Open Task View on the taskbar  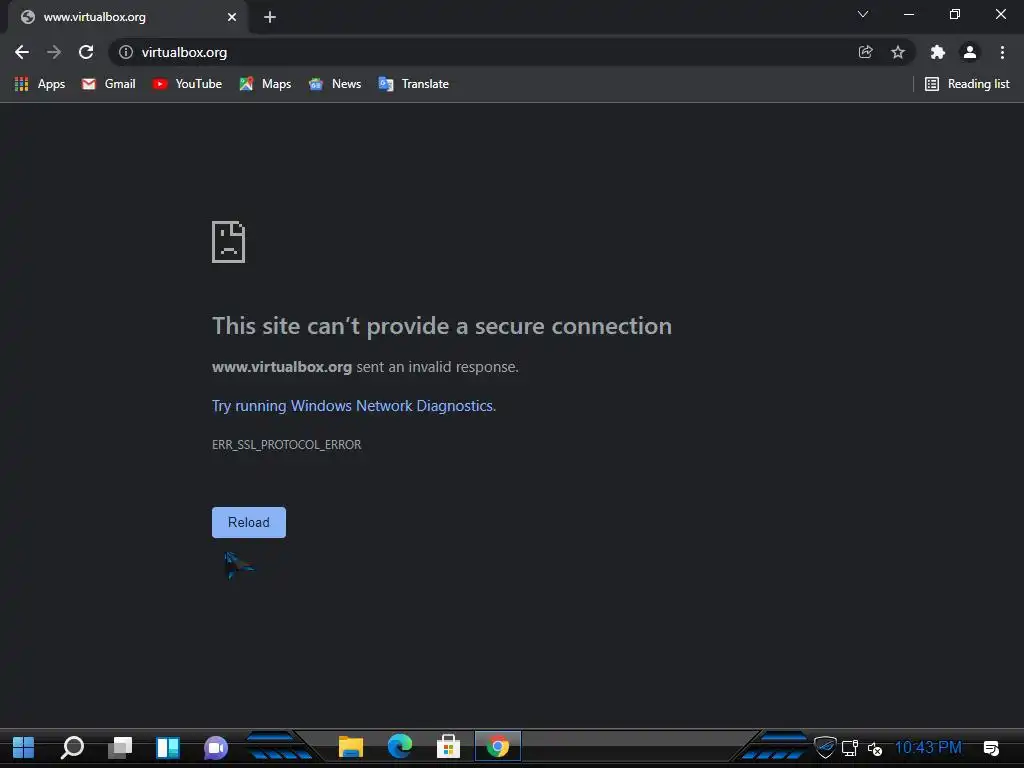tap(120, 747)
